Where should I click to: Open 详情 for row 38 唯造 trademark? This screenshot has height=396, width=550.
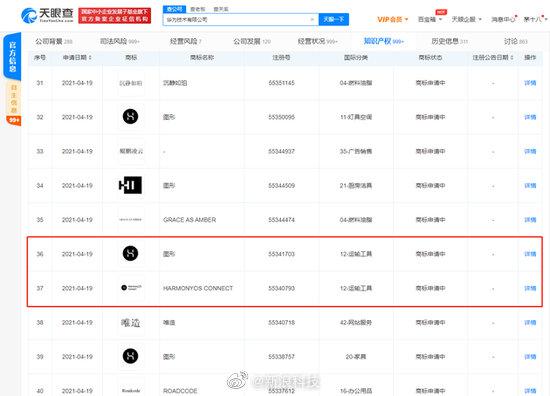(x=530, y=322)
